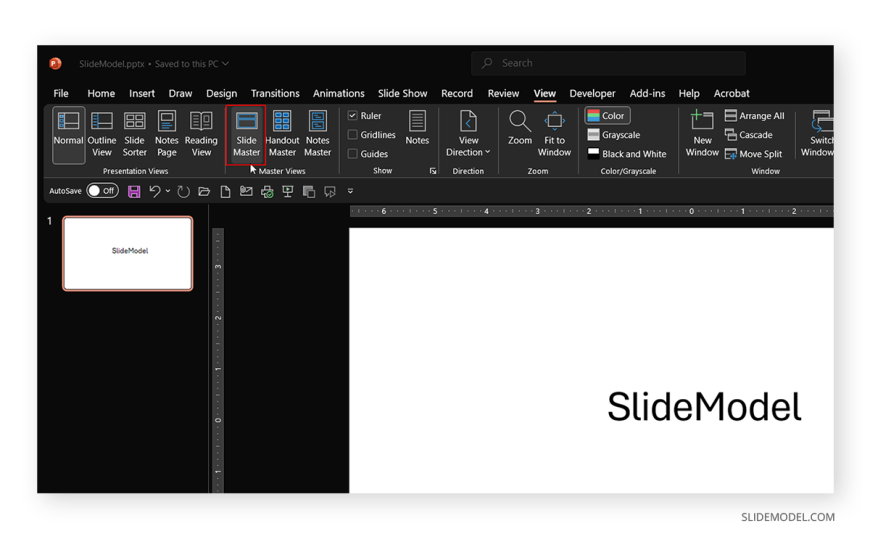Undo the last action
The height and width of the screenshot is (539, 870).
point(155,192)
